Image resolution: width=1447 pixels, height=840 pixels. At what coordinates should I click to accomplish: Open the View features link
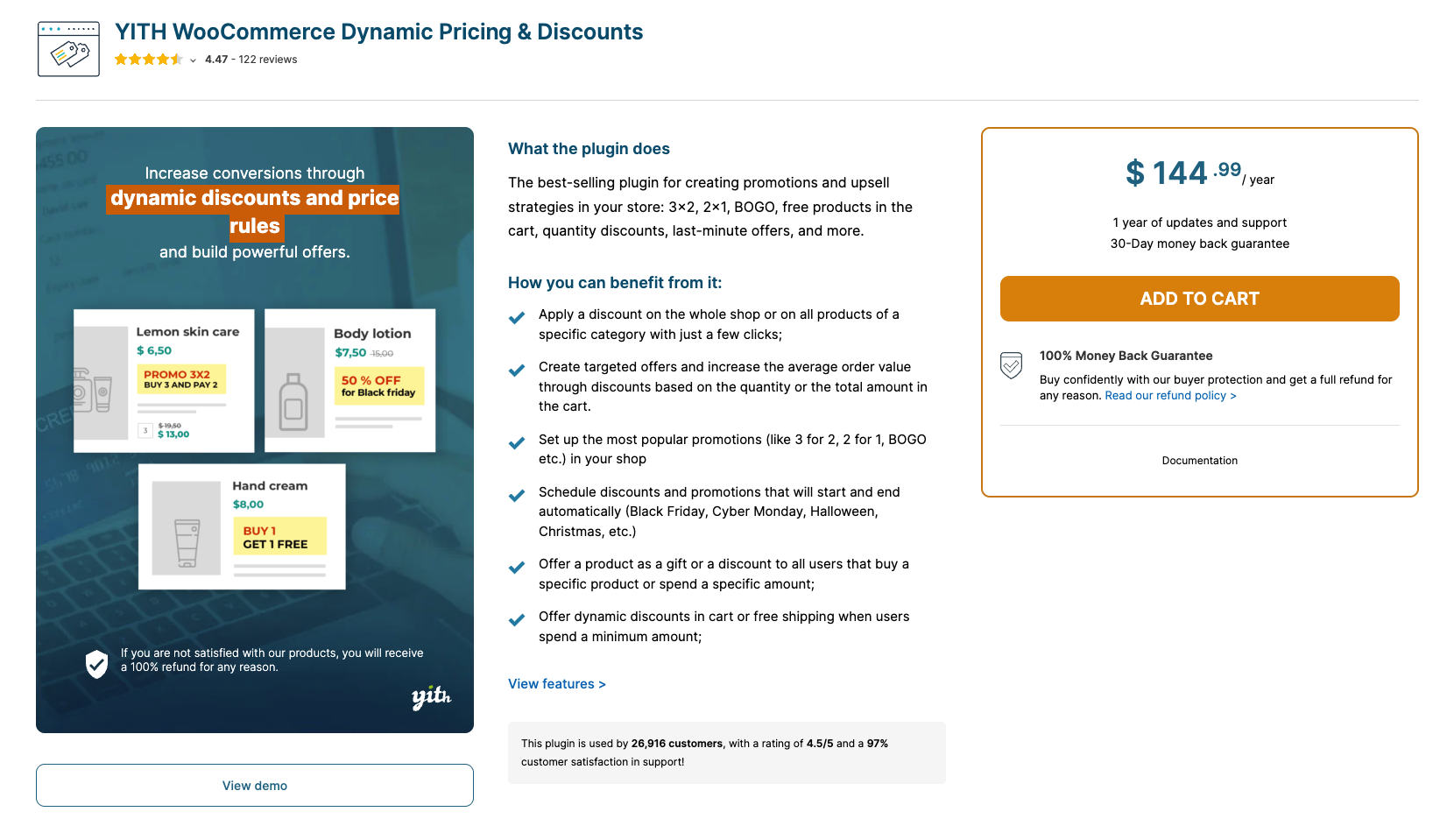pyautogui.click(x=556, y=683)
